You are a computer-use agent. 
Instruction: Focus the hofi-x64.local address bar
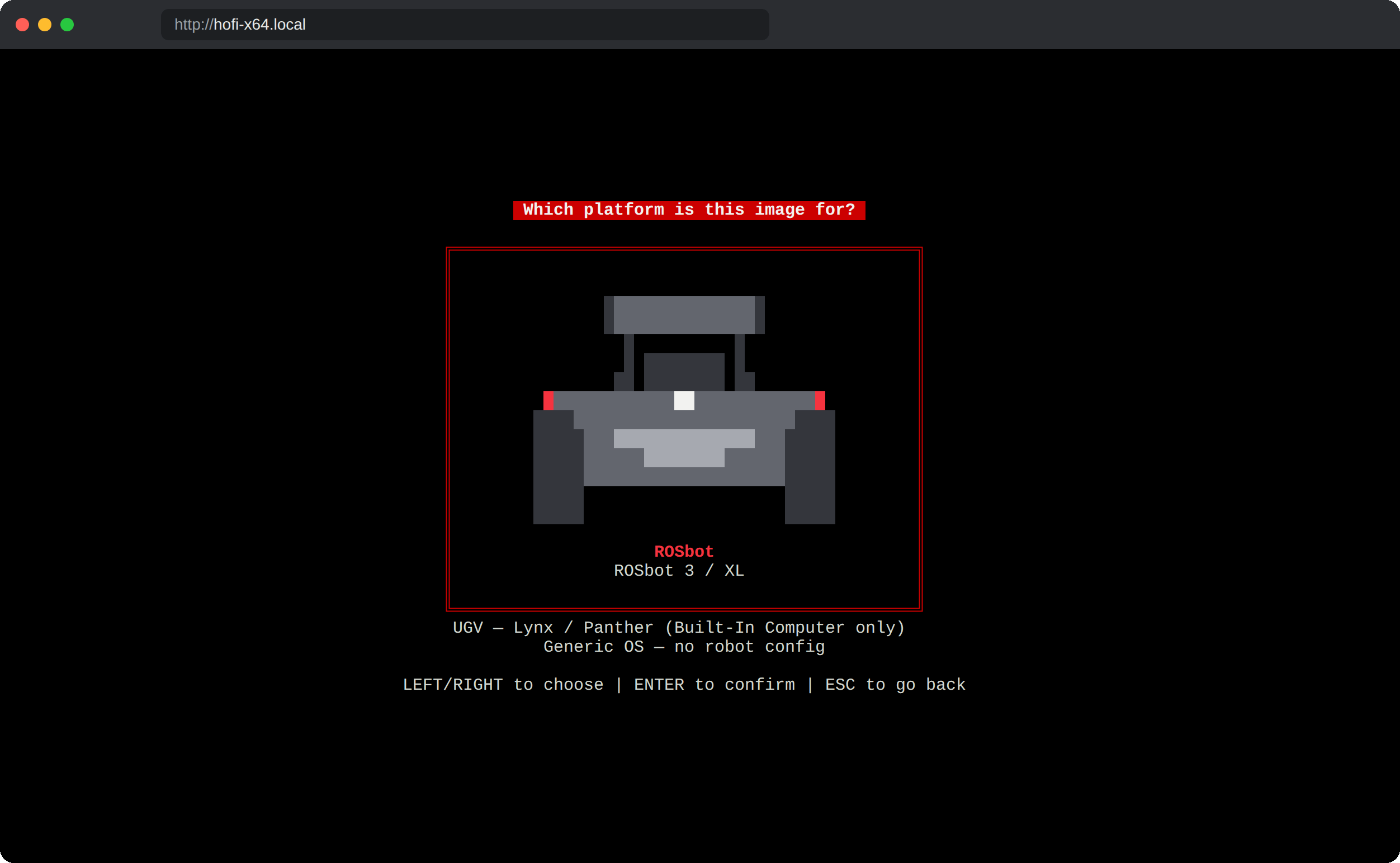click(465, 25)
